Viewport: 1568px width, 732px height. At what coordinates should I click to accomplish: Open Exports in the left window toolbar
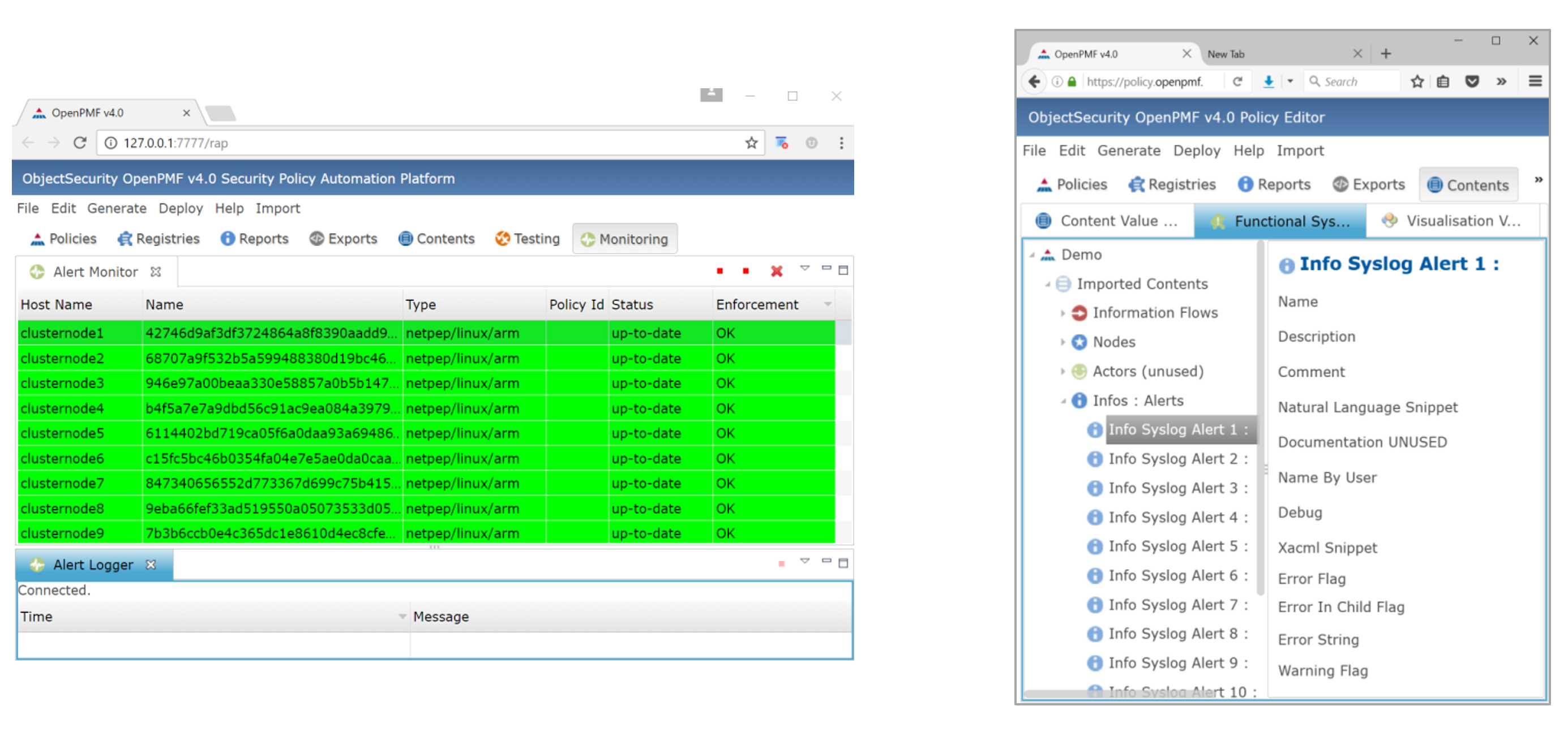tap(343, 239)
